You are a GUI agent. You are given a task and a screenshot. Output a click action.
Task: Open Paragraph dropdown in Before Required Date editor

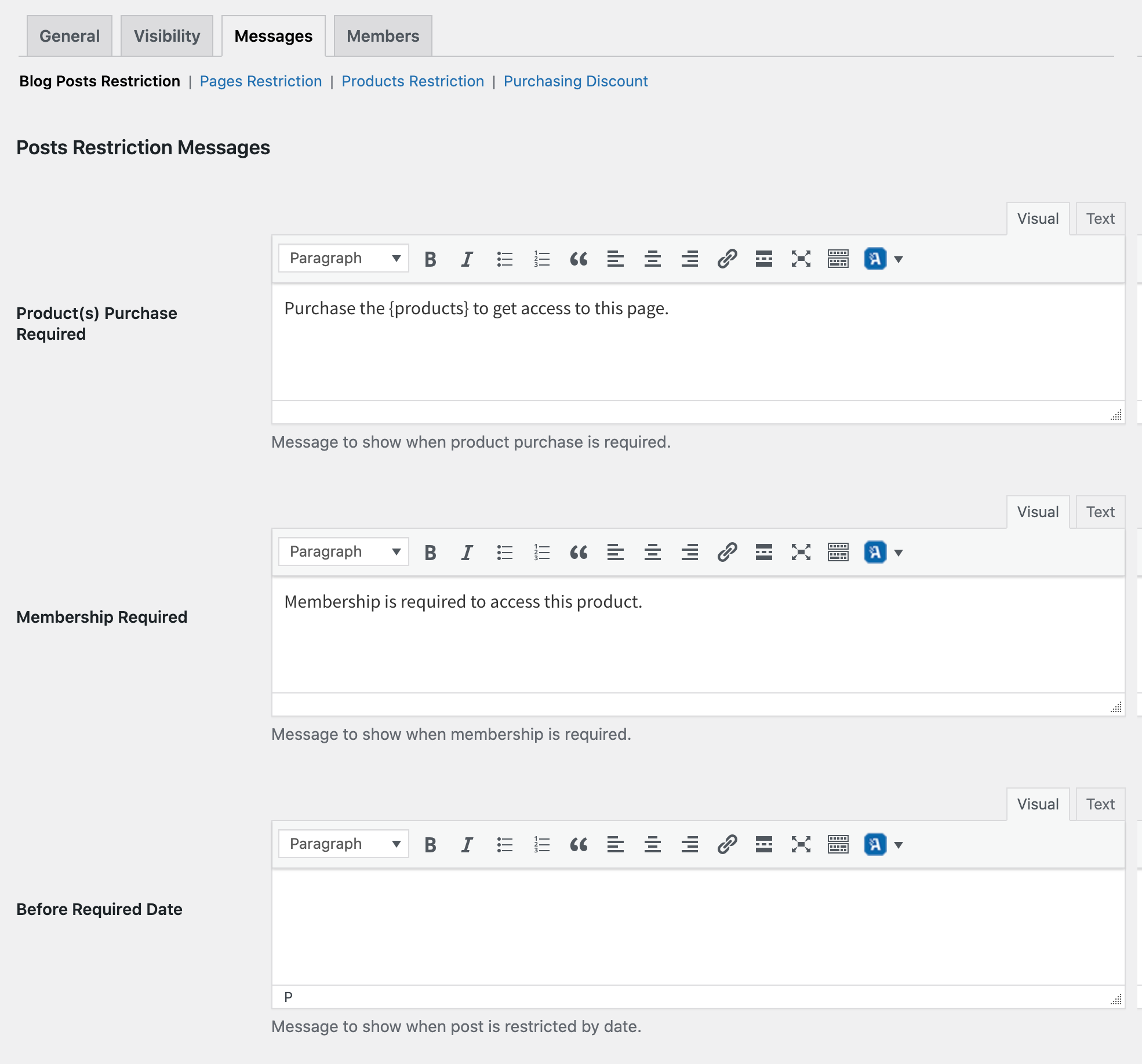(x=343, y=844)
